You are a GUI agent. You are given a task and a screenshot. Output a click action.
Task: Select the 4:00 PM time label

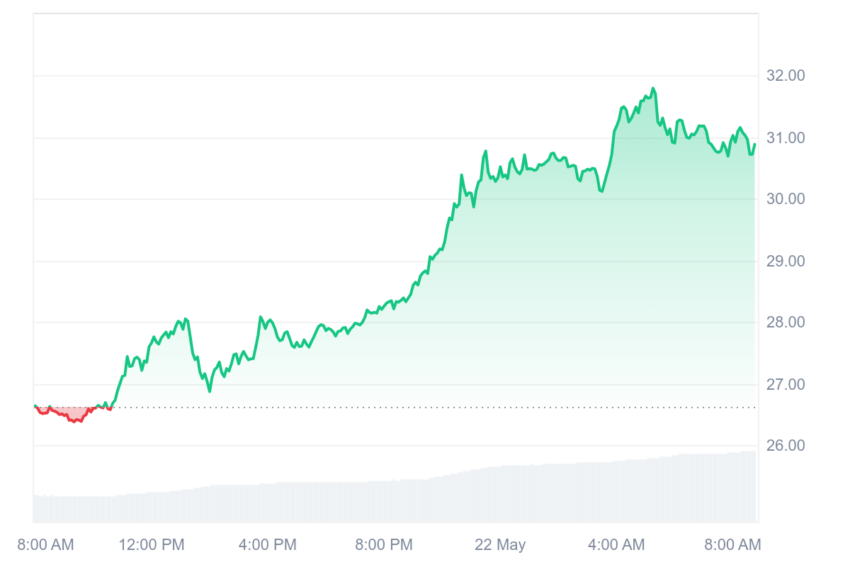point(267,544)
